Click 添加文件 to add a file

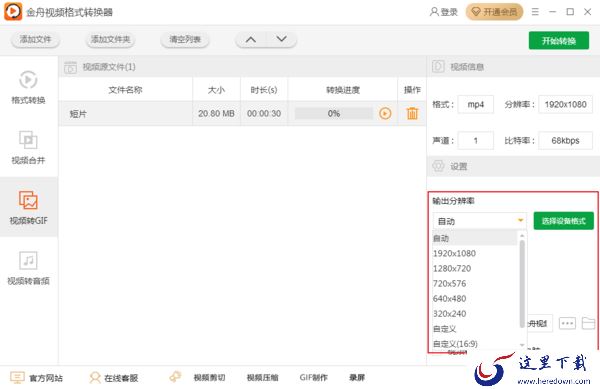36,39
